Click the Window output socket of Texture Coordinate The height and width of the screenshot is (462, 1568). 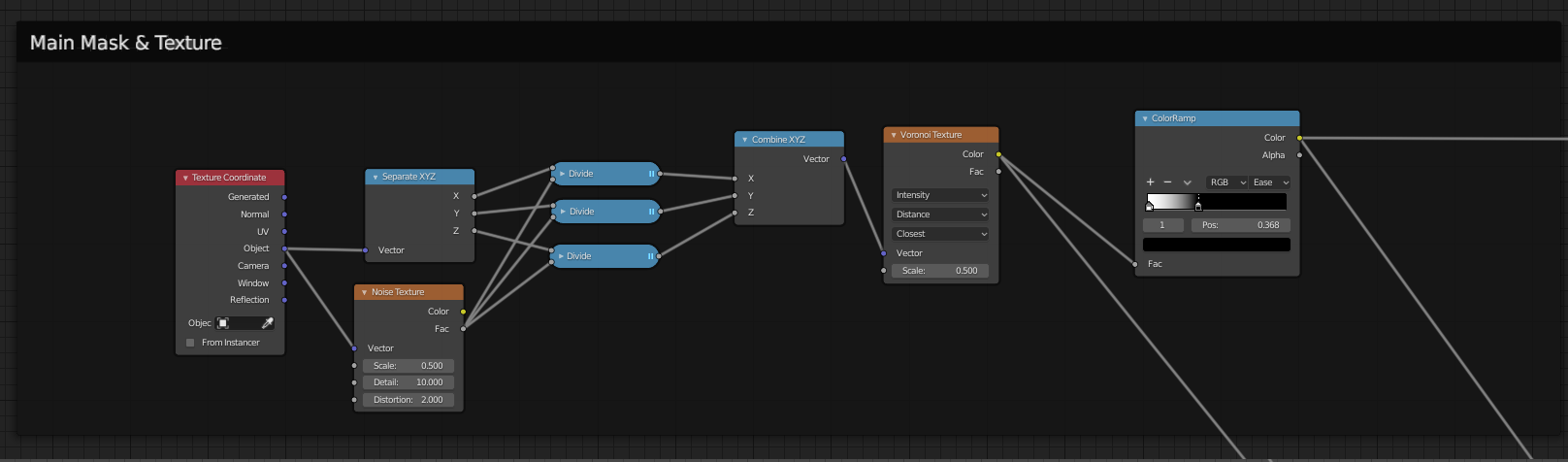pos(284,283)
